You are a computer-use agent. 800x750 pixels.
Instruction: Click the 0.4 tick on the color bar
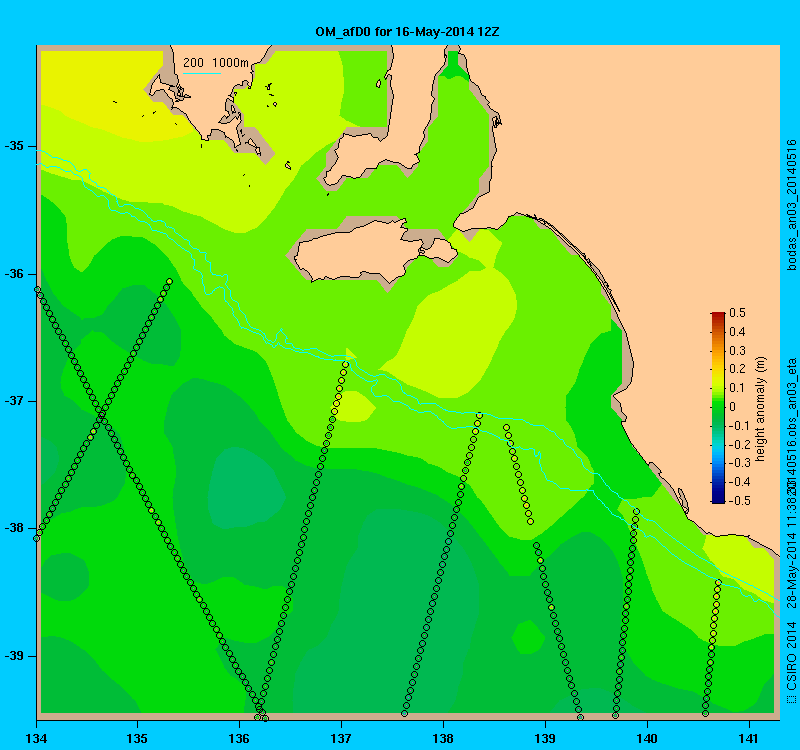click(737, 332)
